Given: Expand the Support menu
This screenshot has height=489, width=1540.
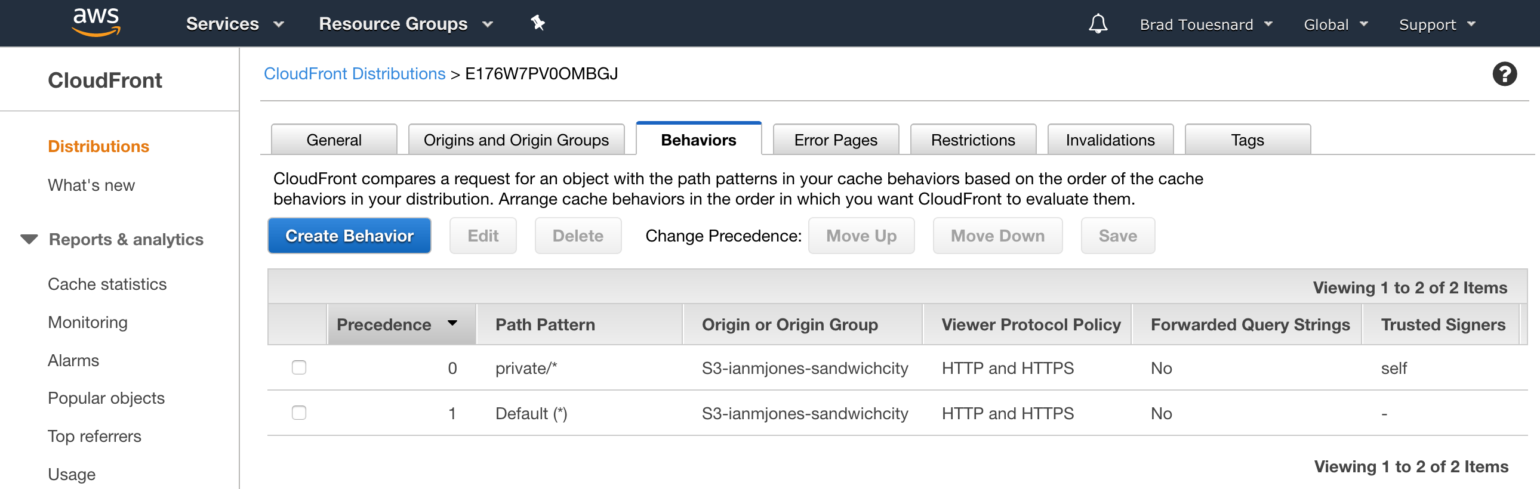Looking at the screenshot, I should coord(1437,24).
